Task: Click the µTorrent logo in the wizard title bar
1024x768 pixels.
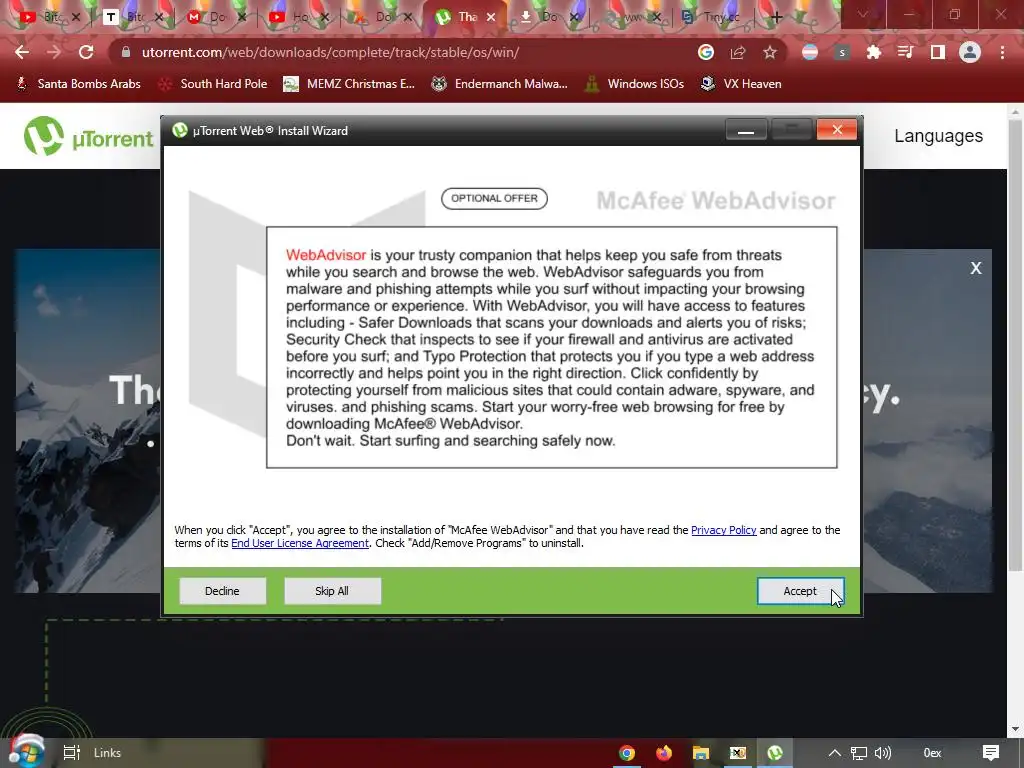Action: pos(180,131)
